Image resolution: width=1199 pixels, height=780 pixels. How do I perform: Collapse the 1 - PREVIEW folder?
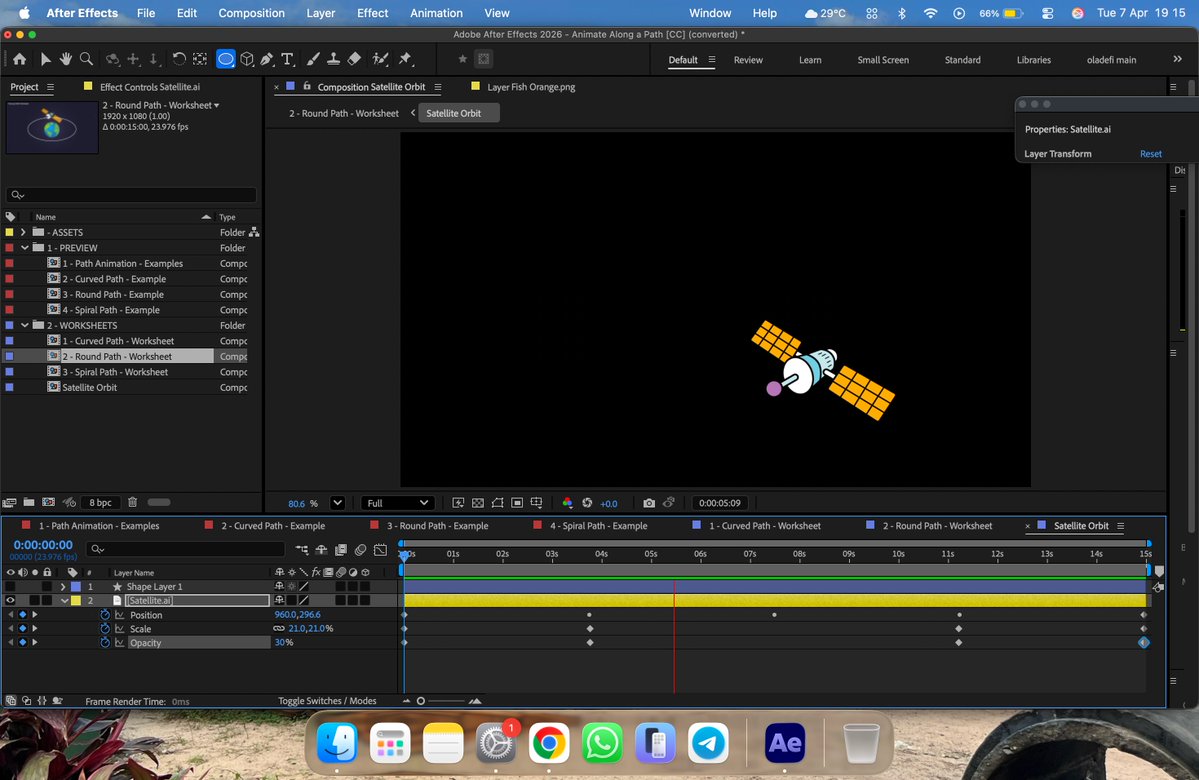click(25, 248)
